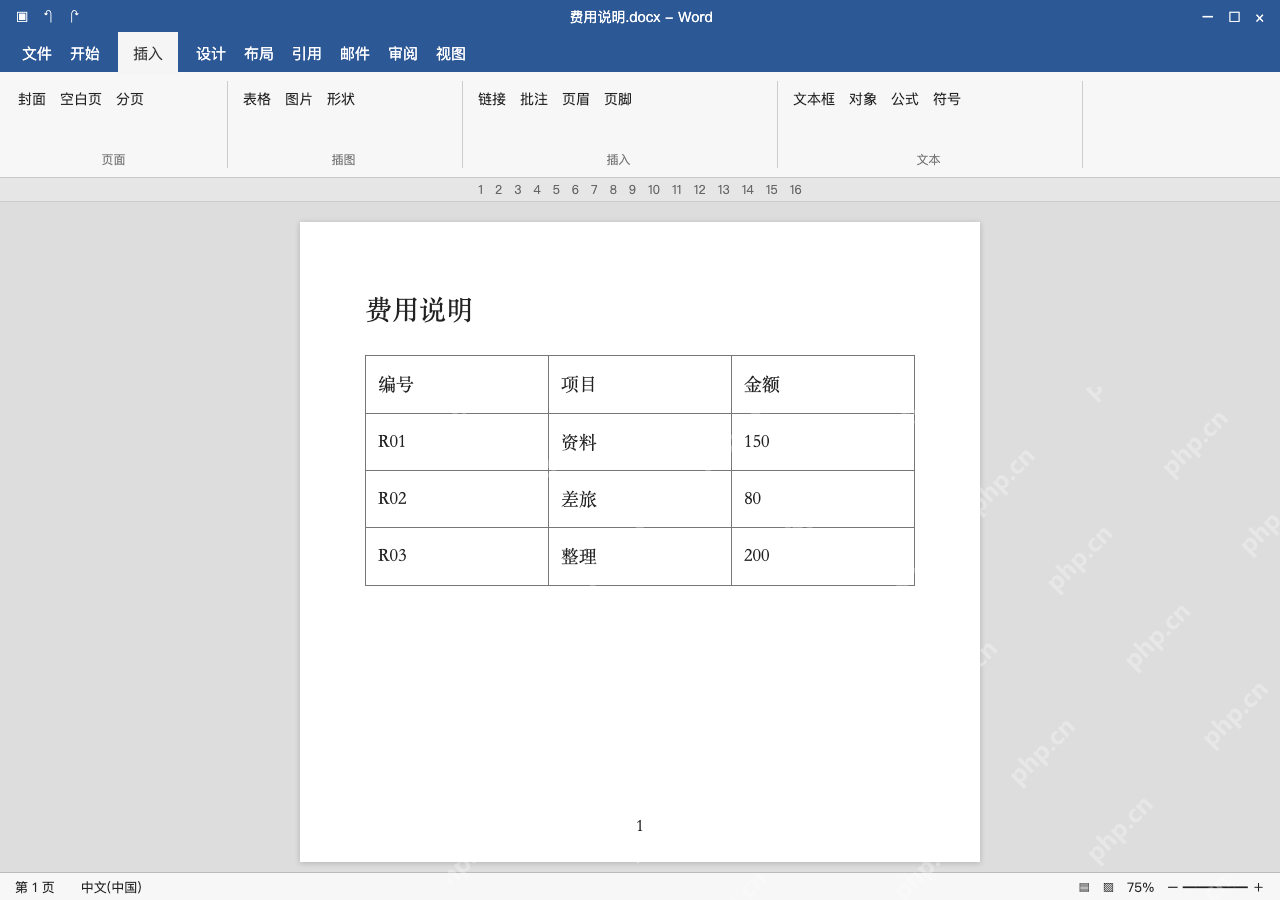Select the cell containing 200

click(x=823, y=556)
